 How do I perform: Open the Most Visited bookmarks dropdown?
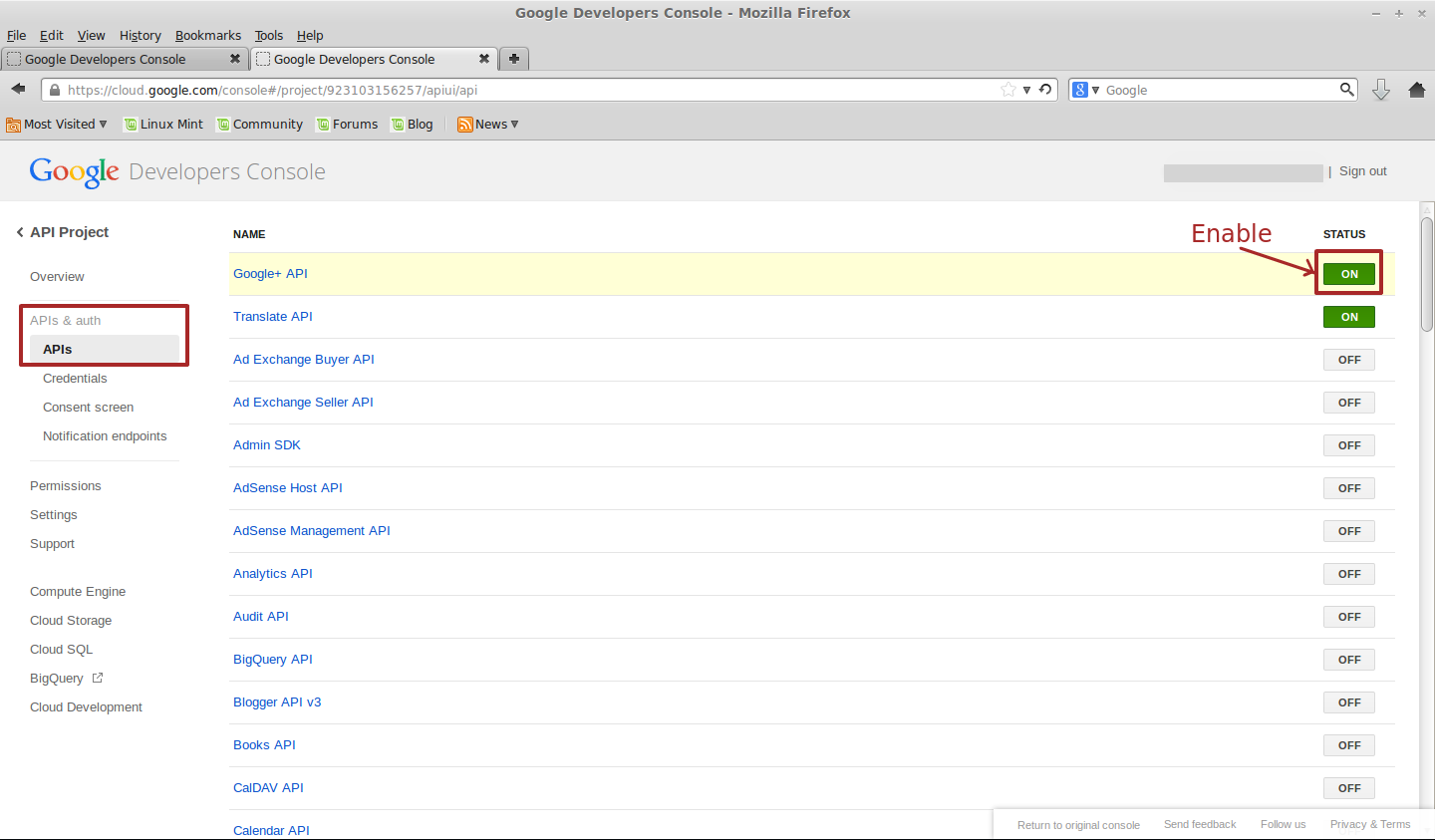click(57, 125)
